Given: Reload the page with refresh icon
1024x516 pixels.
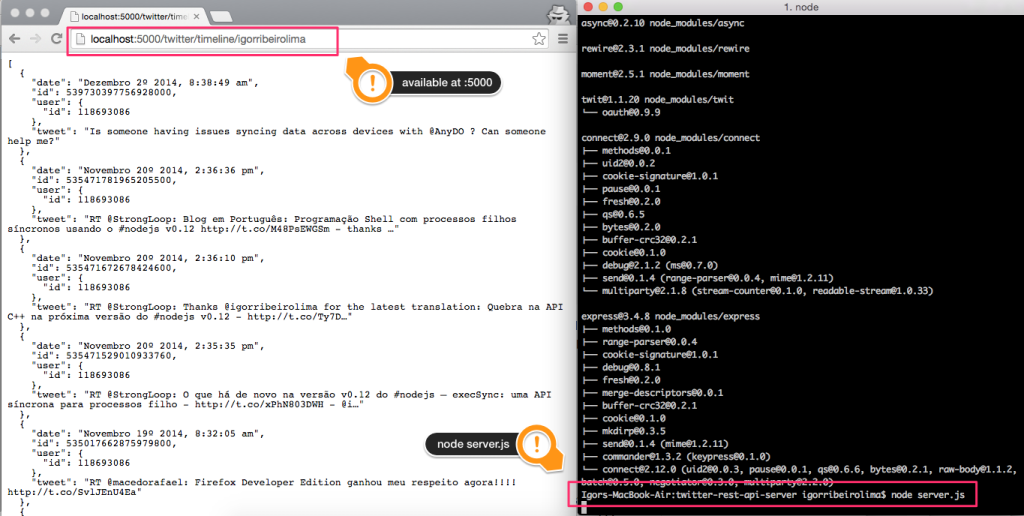Looking at the screenshot, I should point(57,39).
